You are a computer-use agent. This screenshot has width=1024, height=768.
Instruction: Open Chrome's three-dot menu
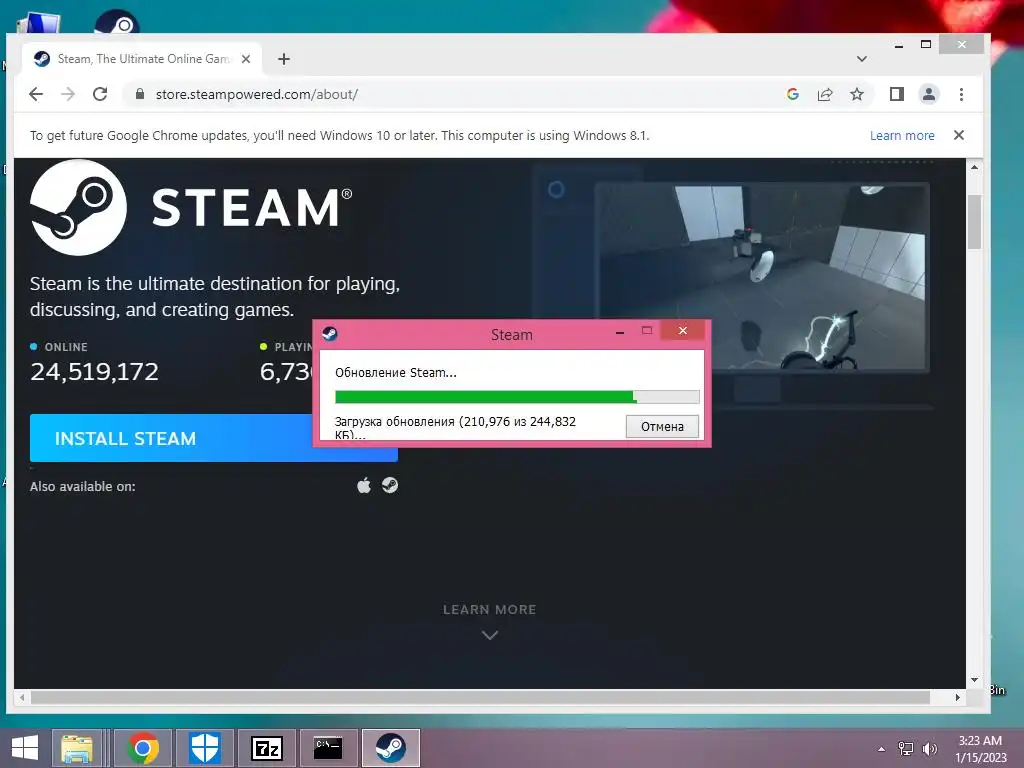(961, 94)
